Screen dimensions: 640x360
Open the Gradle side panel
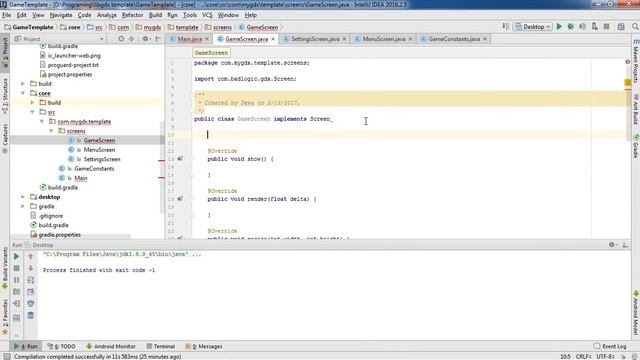(x=636, y=146)
